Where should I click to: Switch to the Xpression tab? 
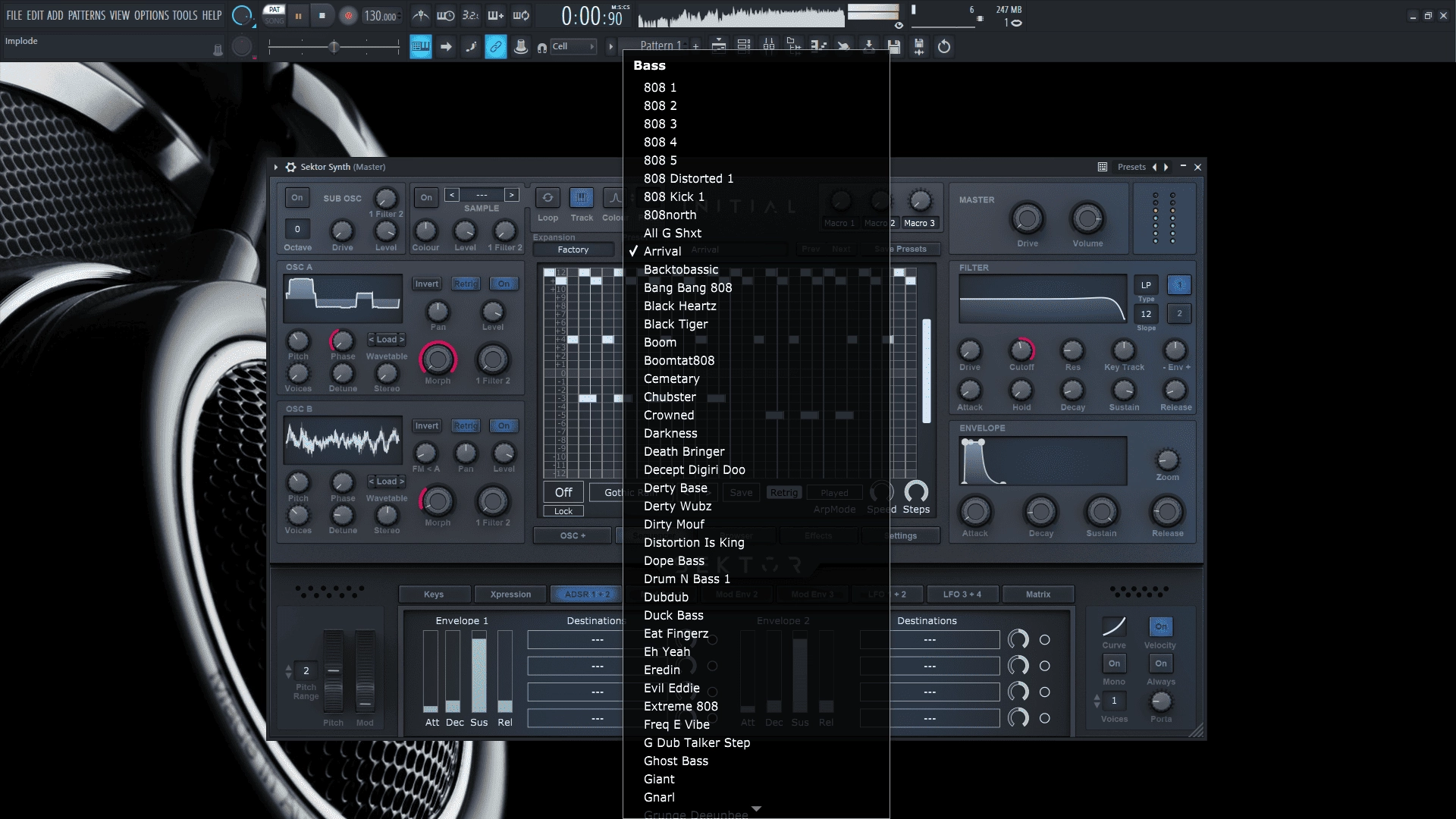[510, 595]
